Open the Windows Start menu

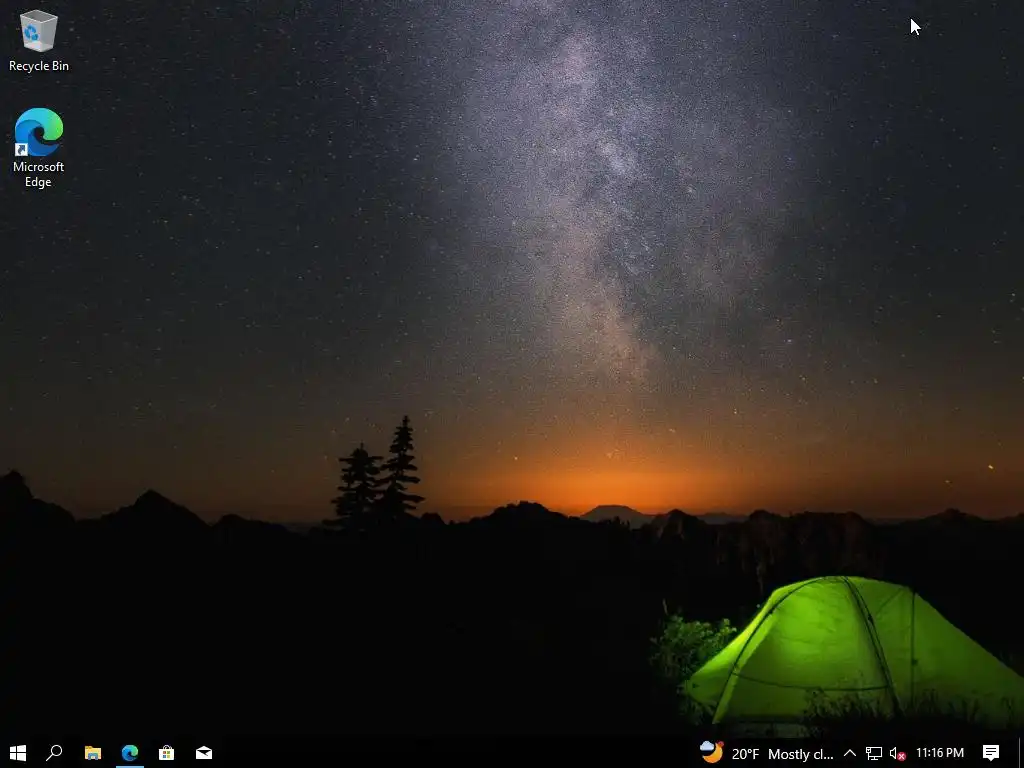pyautogui.click(x=18, y=753)
